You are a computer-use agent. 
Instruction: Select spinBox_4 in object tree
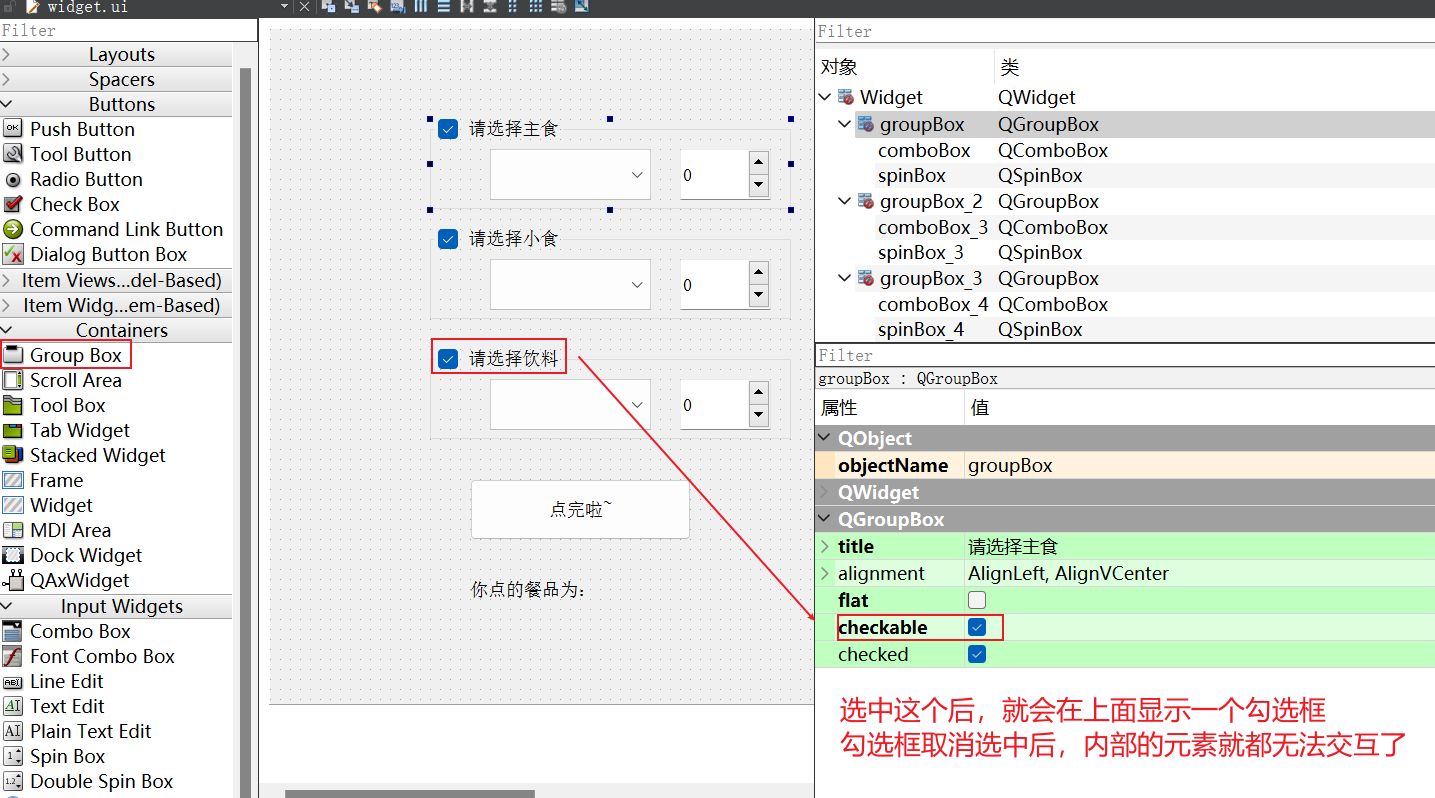921,329
